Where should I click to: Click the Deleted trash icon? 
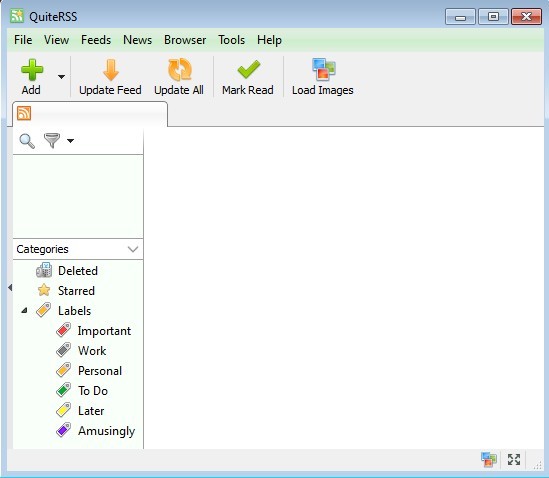(44, 270)
